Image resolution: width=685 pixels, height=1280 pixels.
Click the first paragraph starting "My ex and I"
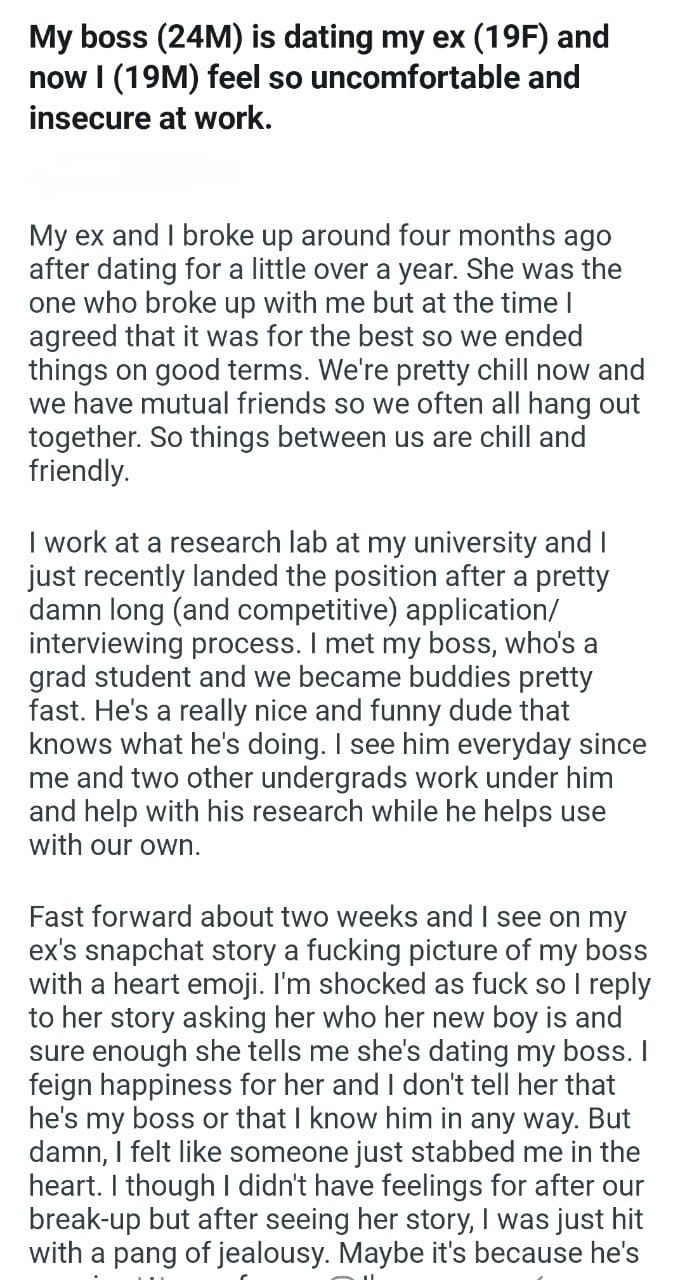[336, 353]
